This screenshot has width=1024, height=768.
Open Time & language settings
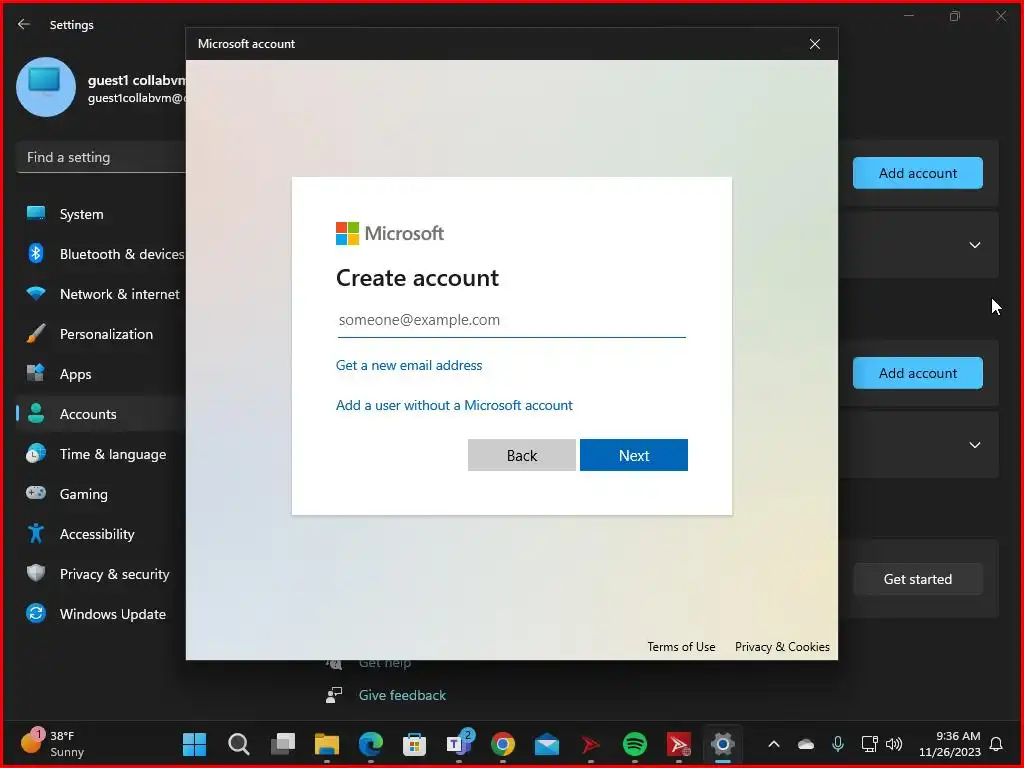101,454
